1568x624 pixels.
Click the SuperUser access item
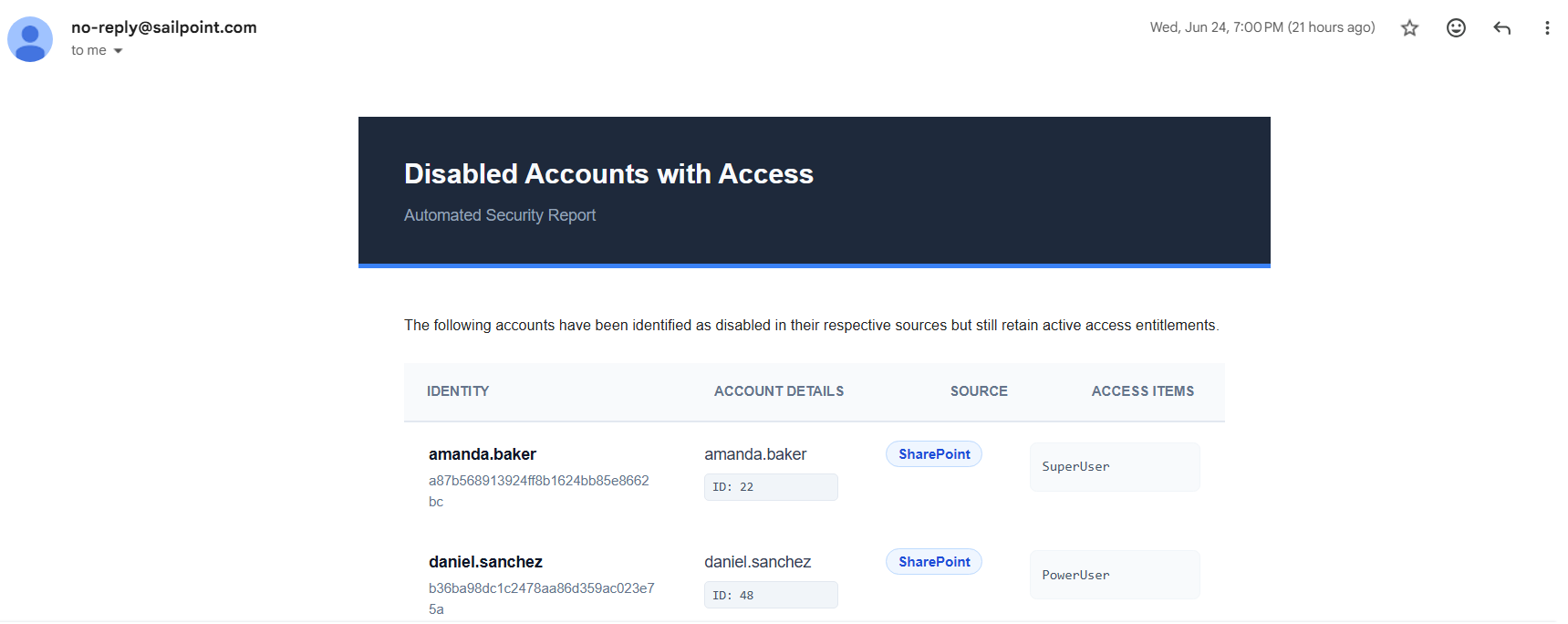[x=1115, y=467]
